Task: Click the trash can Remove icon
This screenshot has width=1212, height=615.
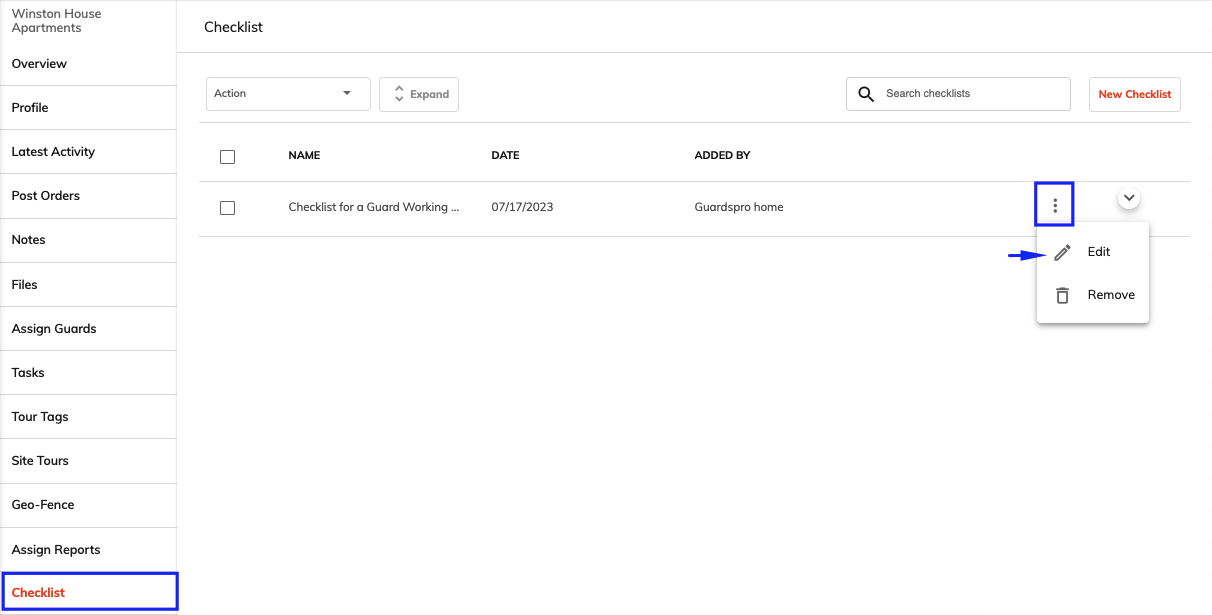Action: 1063,295
